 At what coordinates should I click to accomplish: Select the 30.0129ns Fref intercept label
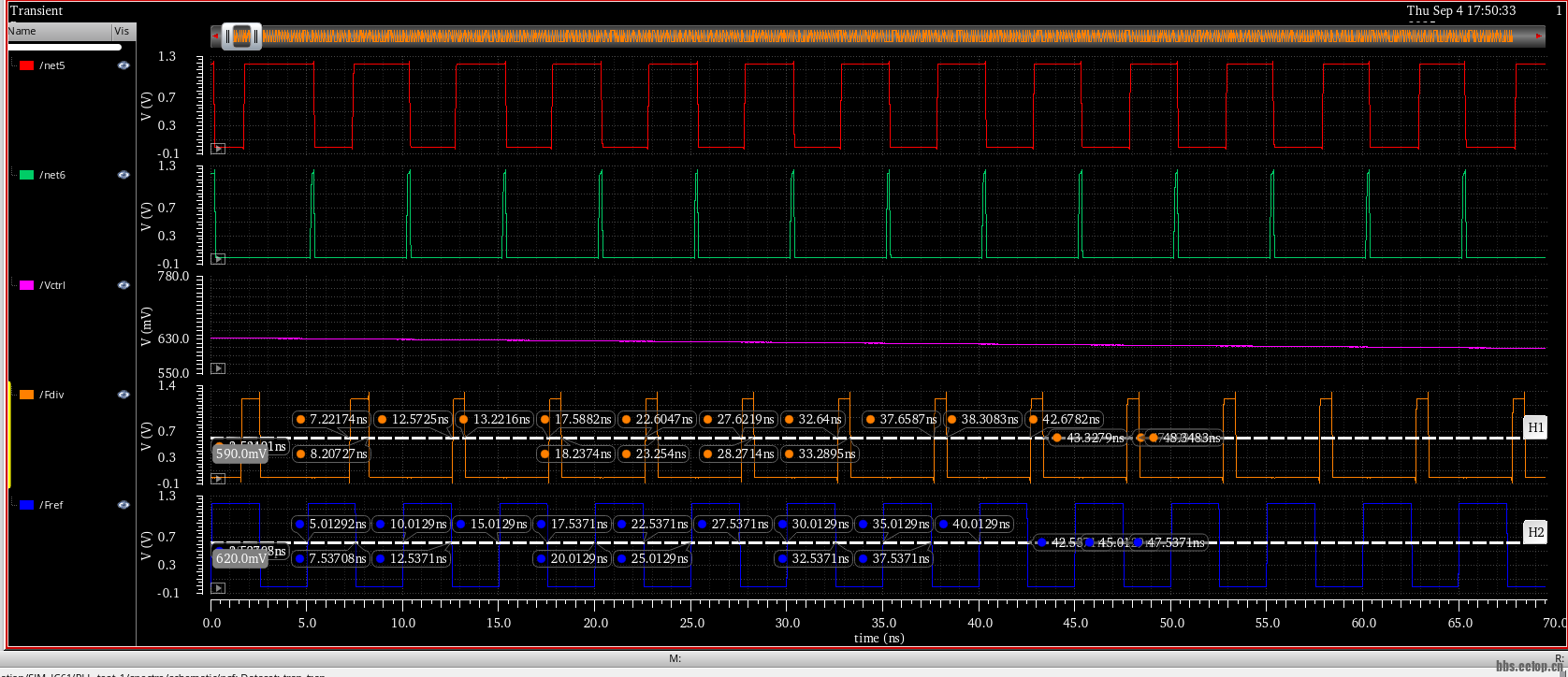(x=813, y=524)
